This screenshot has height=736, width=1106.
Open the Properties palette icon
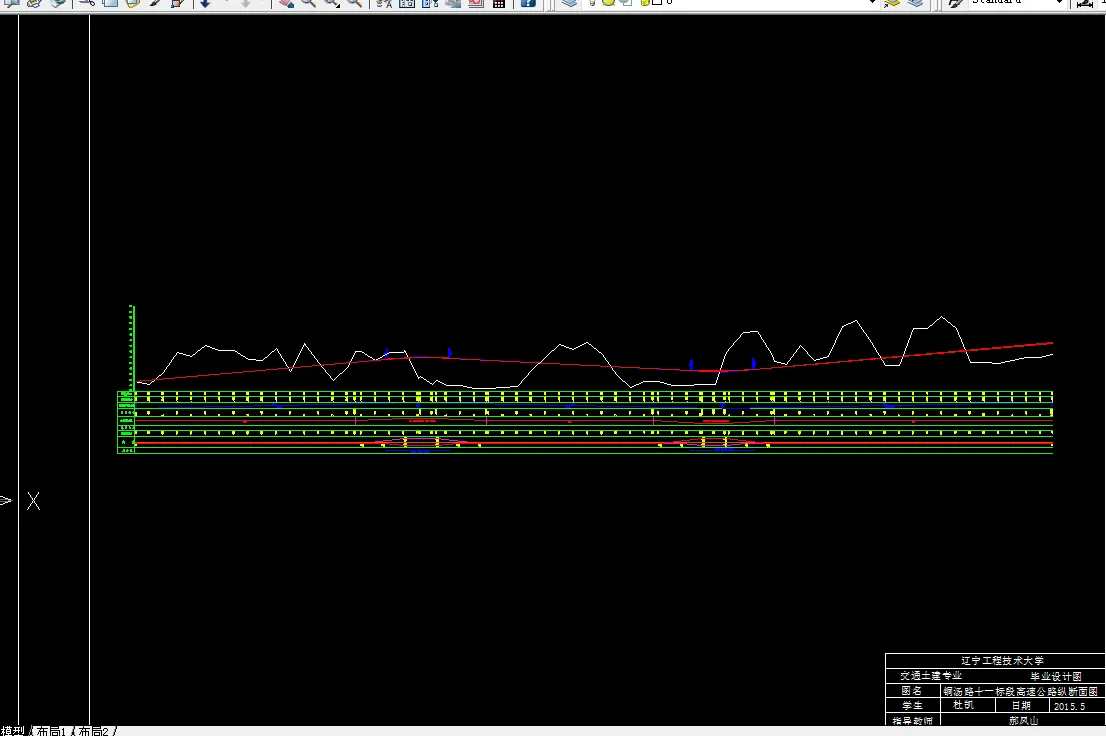click(384, 3)
